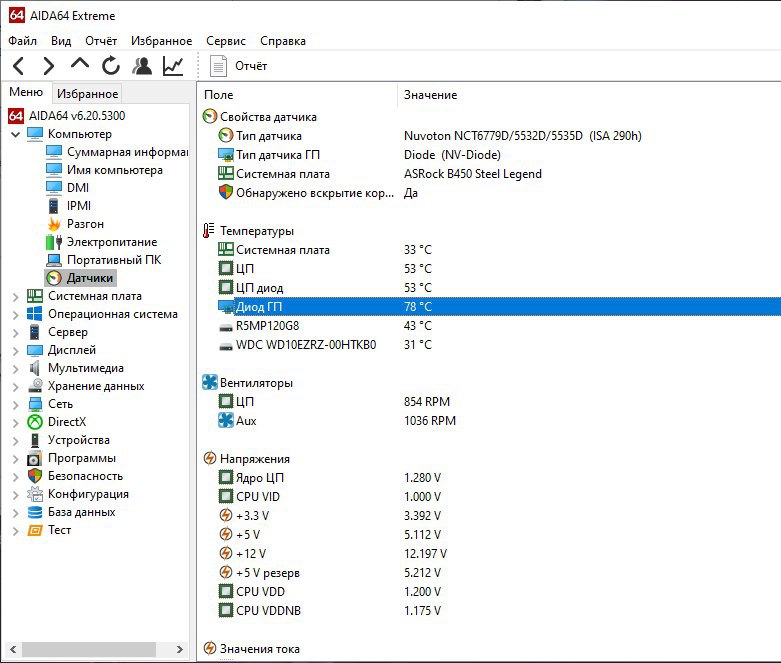Open the Отчёт menu in menu bar
Viewport: 781px width, 663px height.
point(101,41)
